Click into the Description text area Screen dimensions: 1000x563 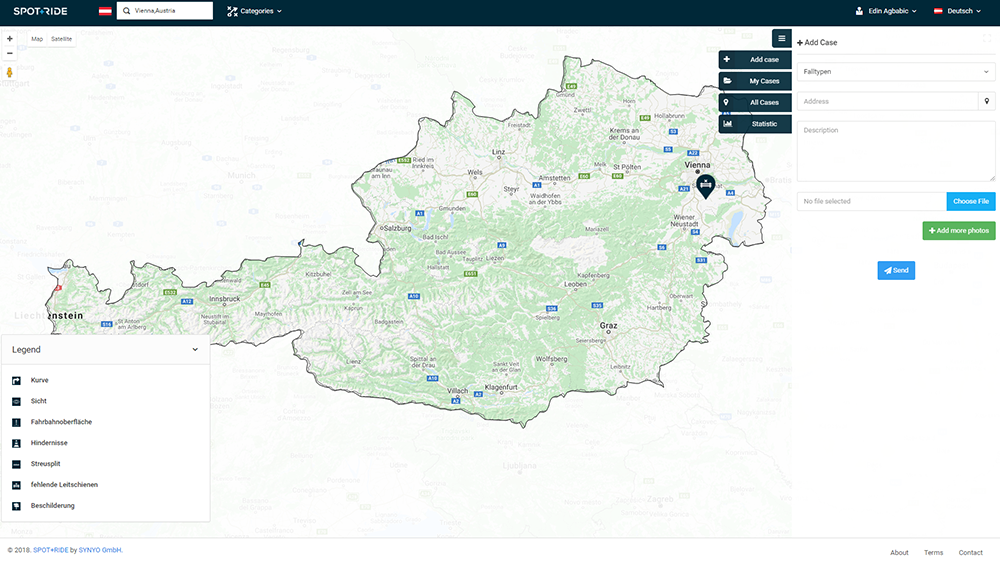coord(895,151)
